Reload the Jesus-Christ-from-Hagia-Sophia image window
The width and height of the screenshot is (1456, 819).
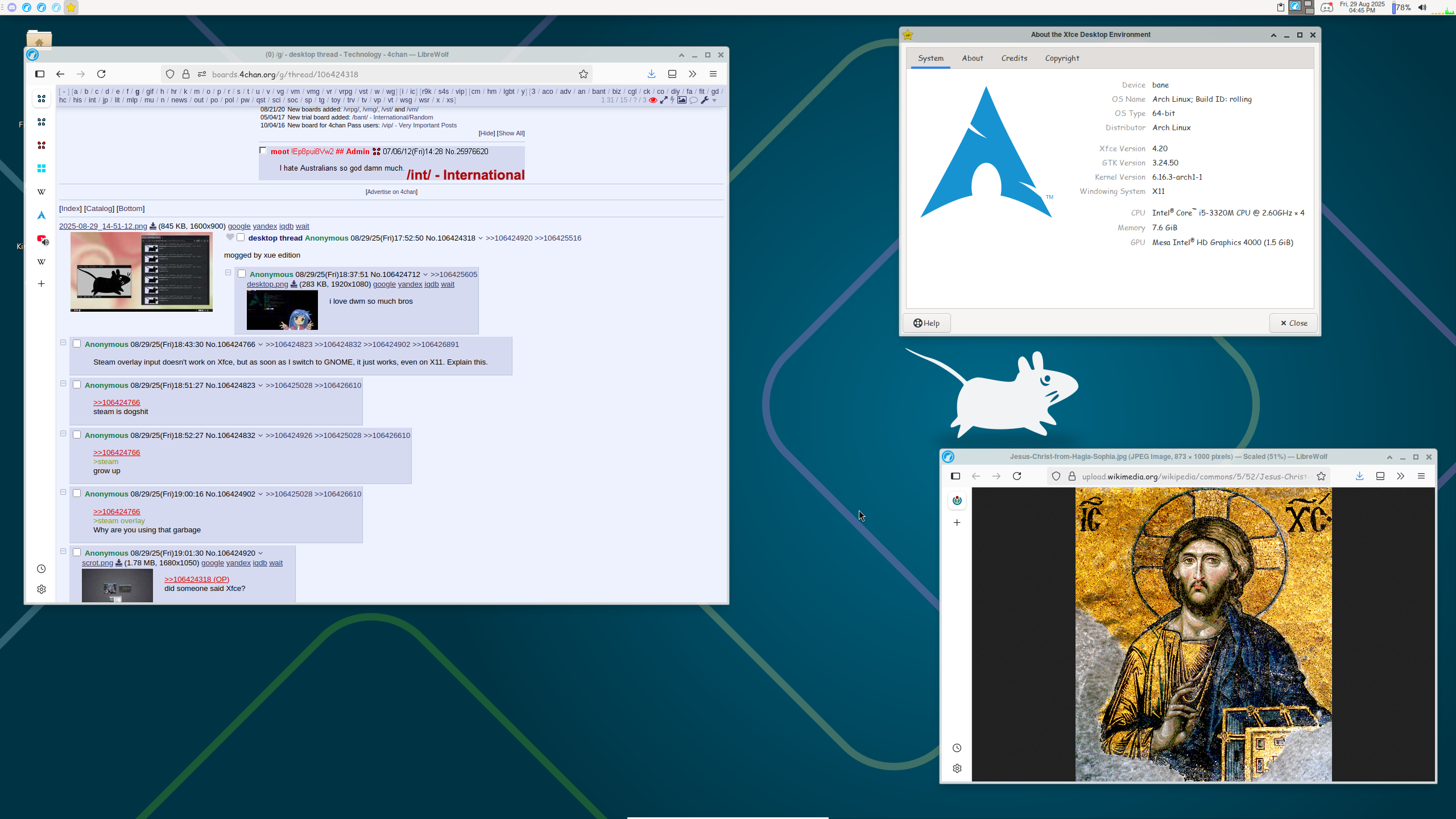click(1017, 476)
